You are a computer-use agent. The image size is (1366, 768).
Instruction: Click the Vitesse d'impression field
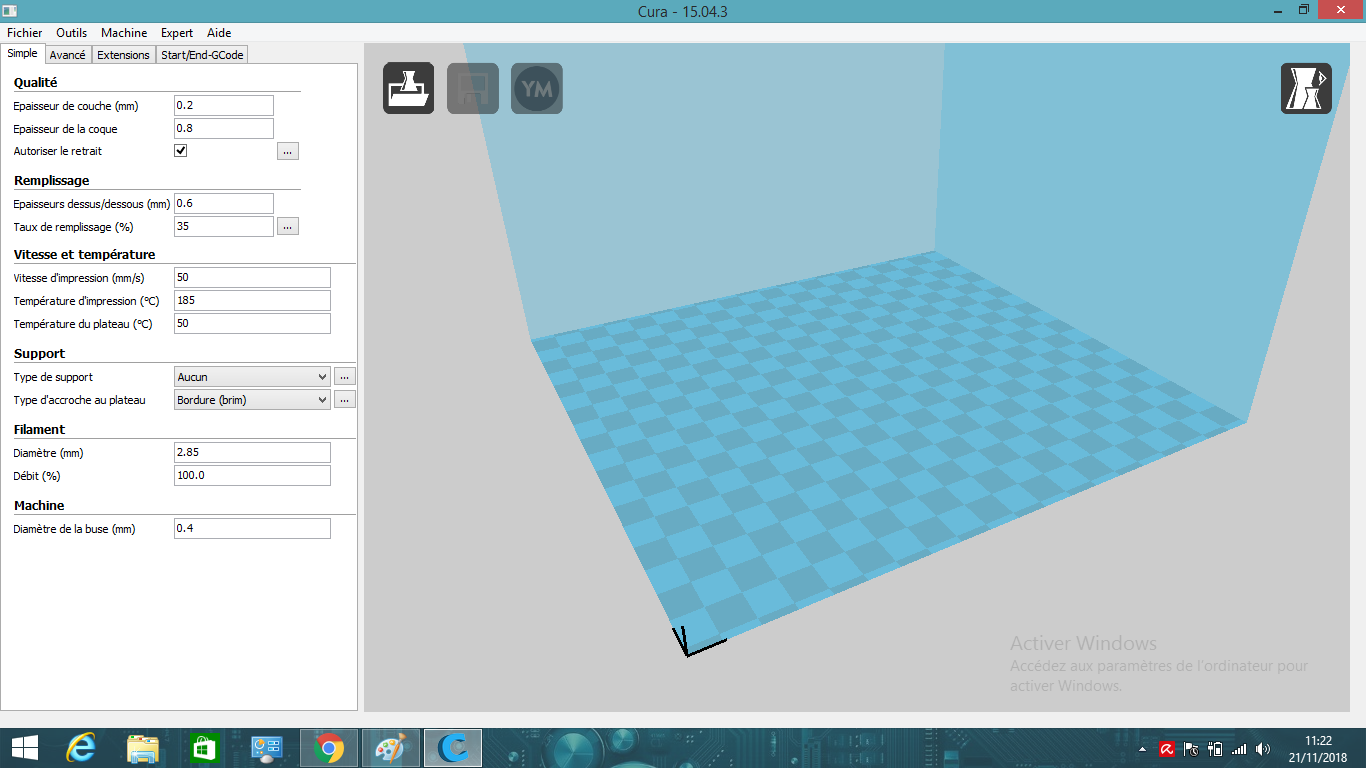point(252,278)
